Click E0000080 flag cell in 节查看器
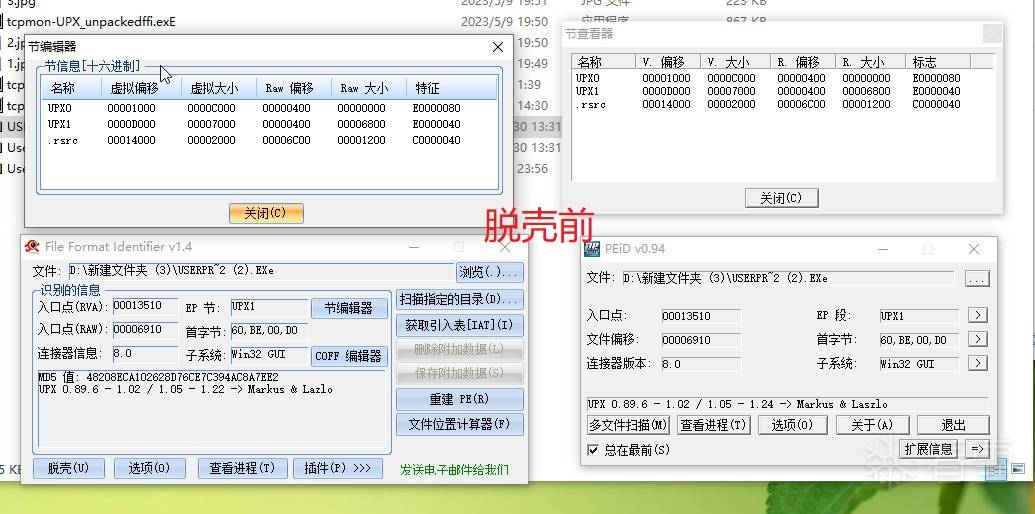Viewport: 1035px width, 514px height. point(937,78)
